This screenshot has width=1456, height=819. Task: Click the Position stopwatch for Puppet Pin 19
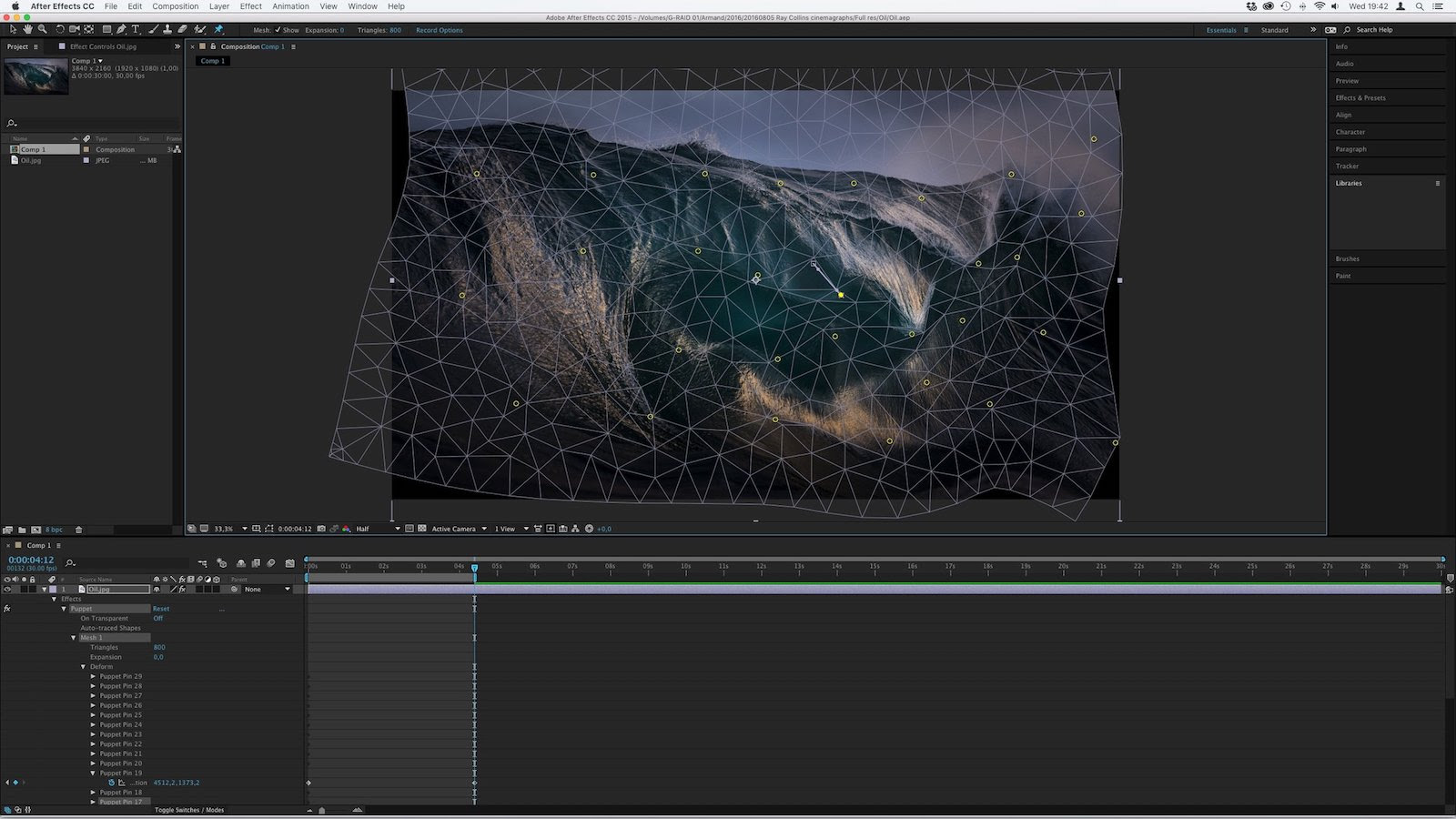tap(112, 783)
